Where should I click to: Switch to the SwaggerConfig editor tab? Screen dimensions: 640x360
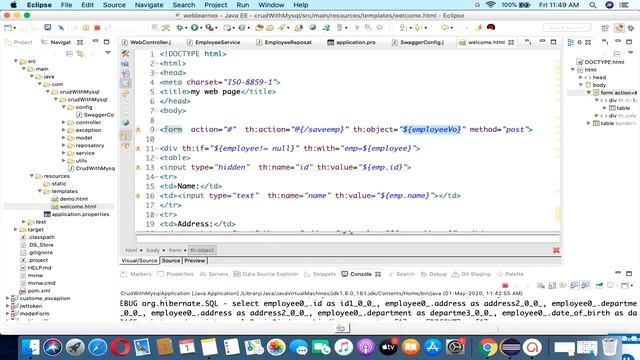click(x=418, y=42)
